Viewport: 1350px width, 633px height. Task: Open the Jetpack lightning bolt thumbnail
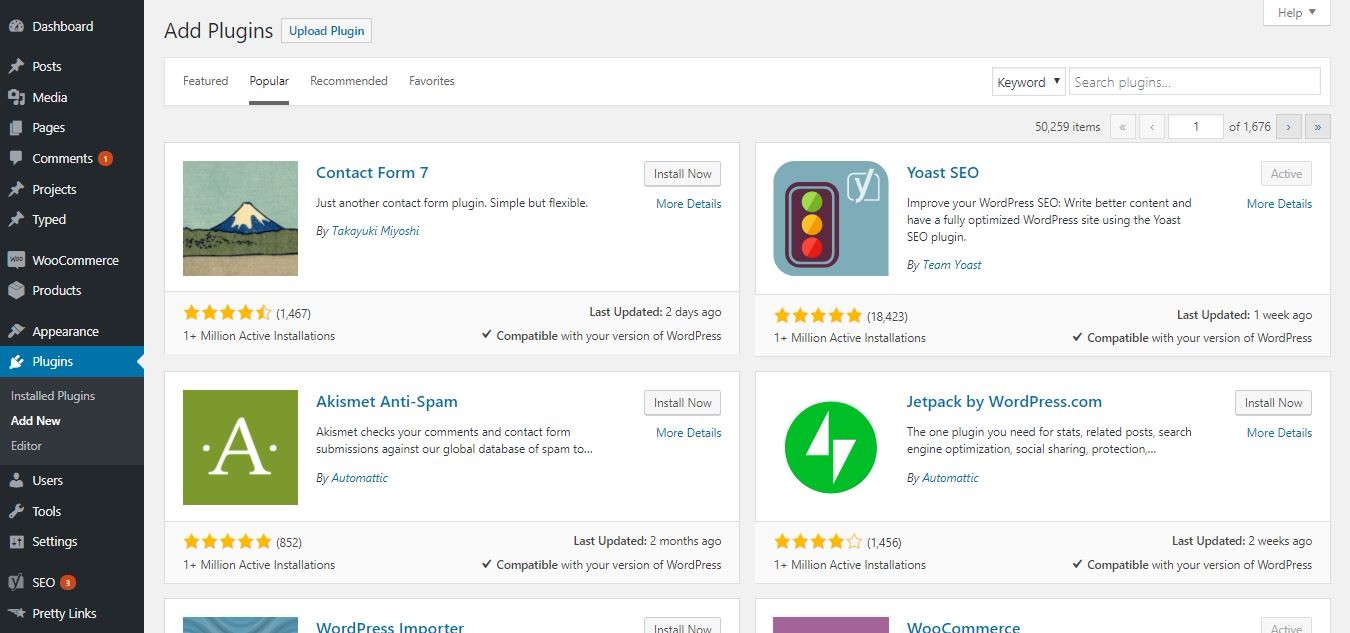pos(831,447)
